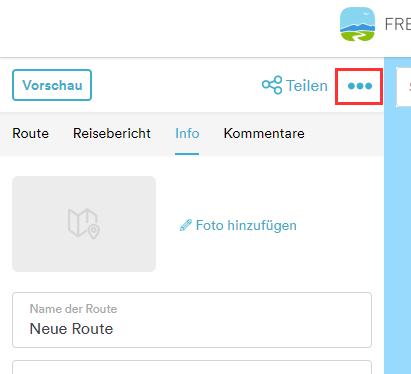Click the FRE brand text beside logo
Image resolution: width=411 pixels, height=374 pixels.
[x=398, y=24]
